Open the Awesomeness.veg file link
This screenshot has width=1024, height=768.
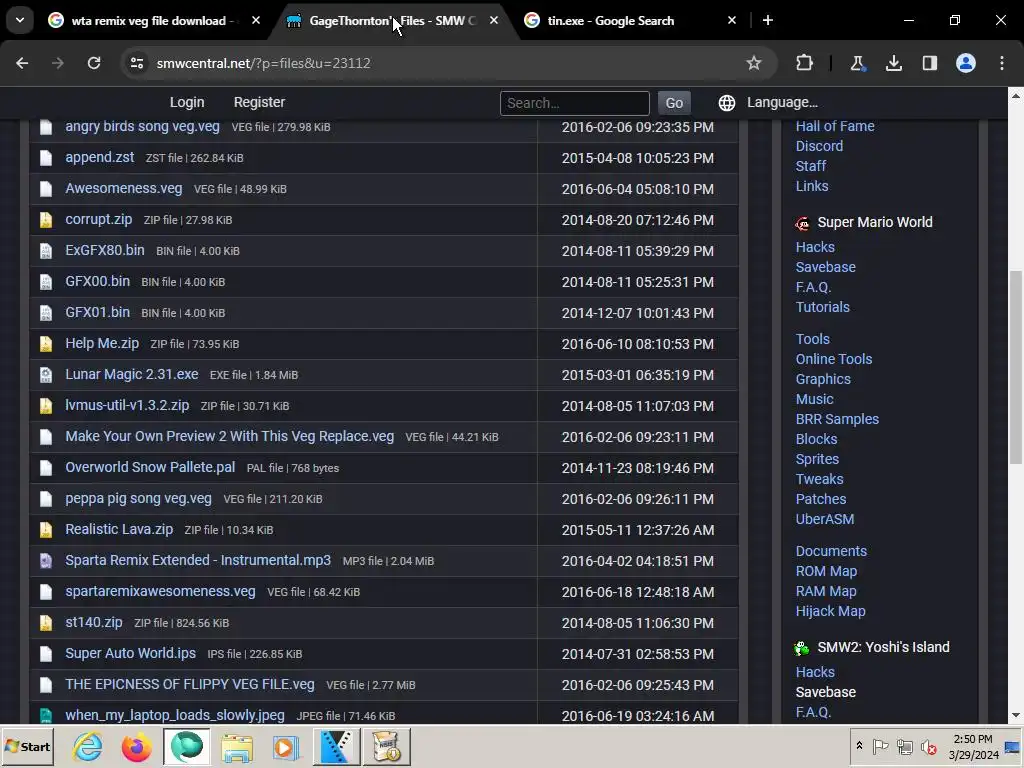[x=123, y=188]
